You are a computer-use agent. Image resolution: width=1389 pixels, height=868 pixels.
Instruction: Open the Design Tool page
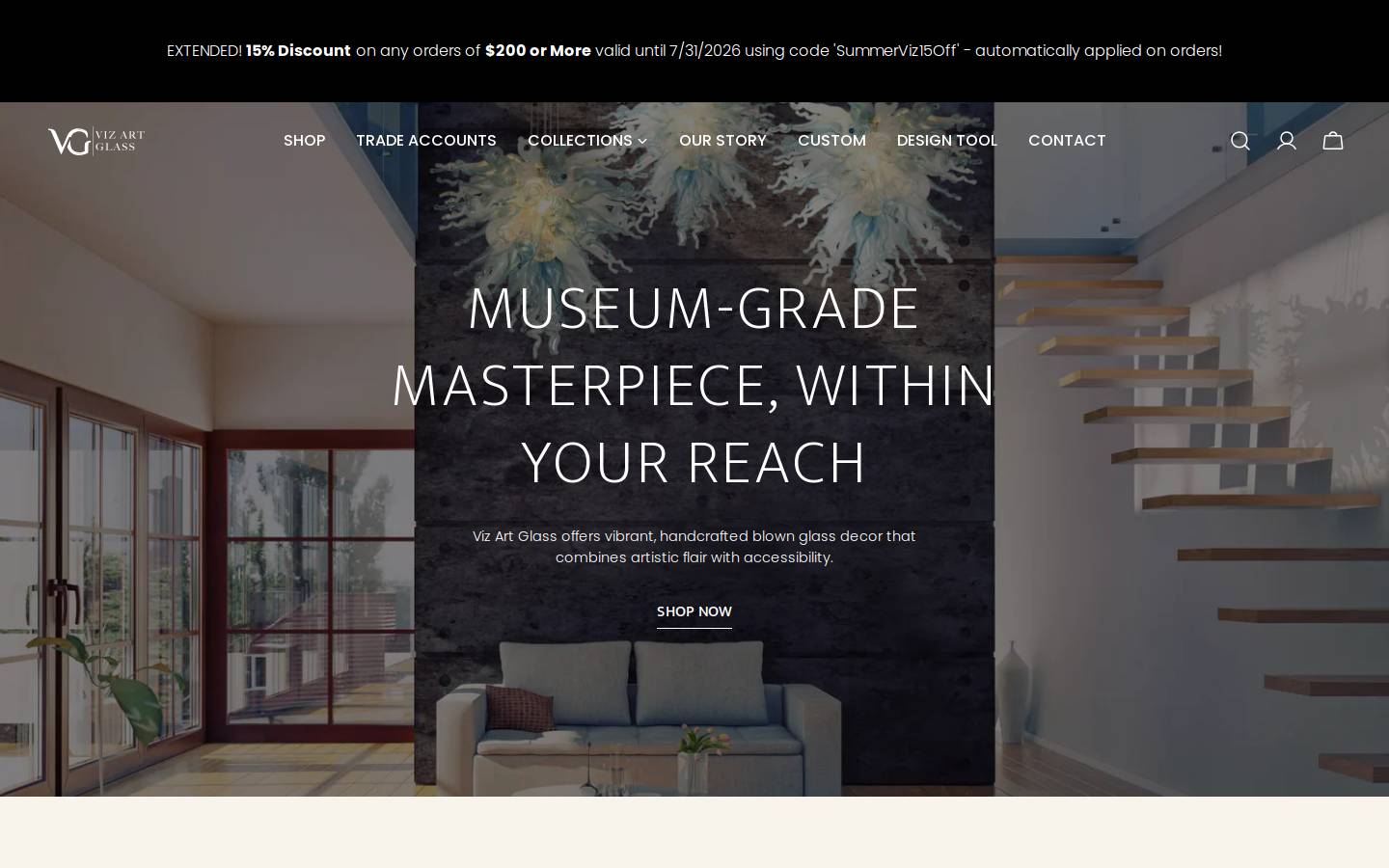(x=947, y=141)
